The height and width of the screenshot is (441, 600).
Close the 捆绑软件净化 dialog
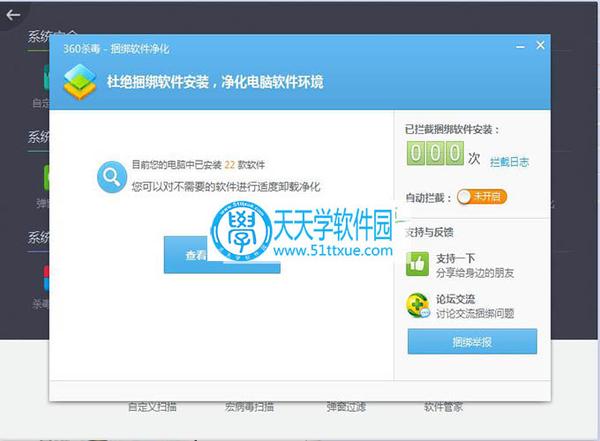coord(540,45)
